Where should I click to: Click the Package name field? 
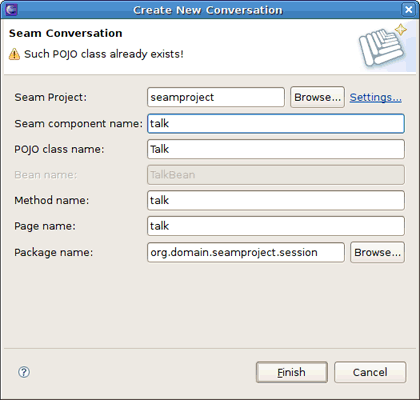246,252
